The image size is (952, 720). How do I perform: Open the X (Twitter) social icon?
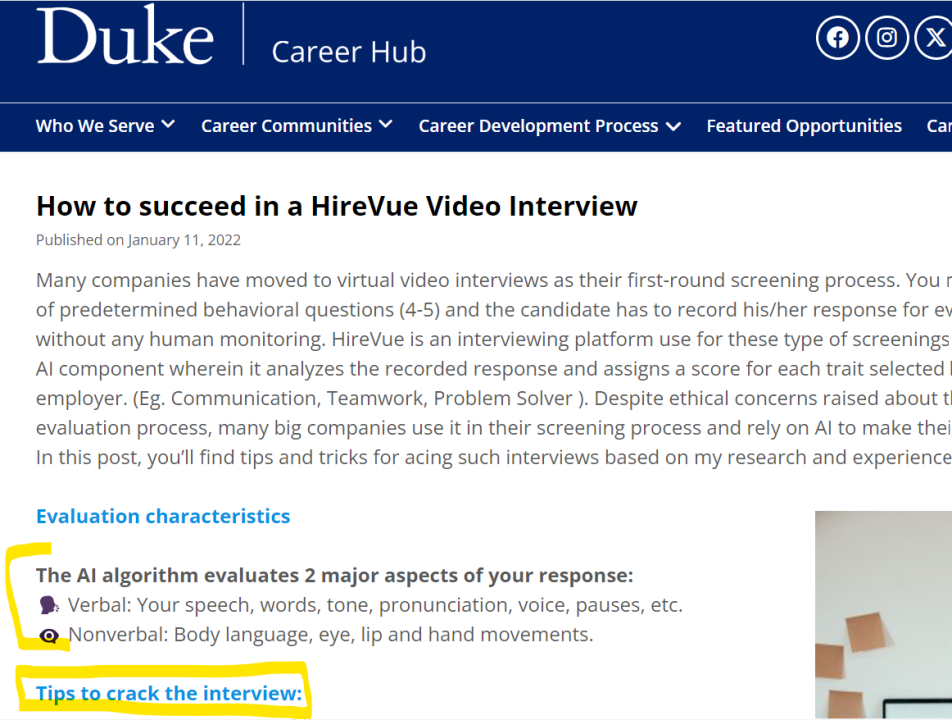934,38
